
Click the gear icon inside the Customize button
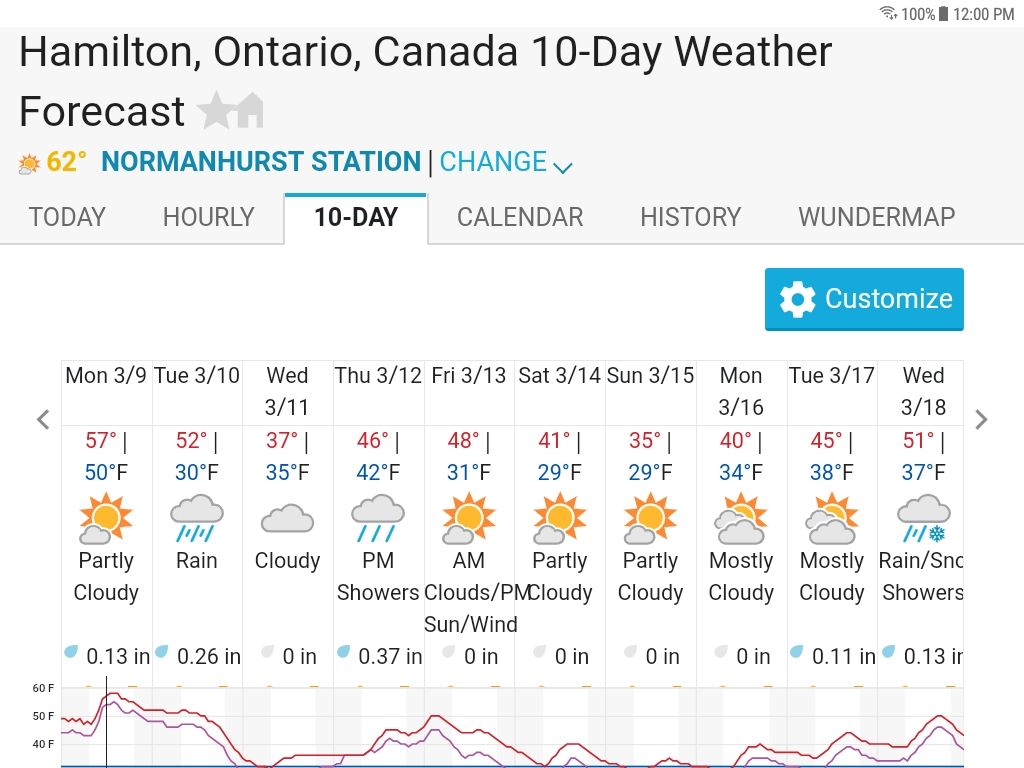797,298
